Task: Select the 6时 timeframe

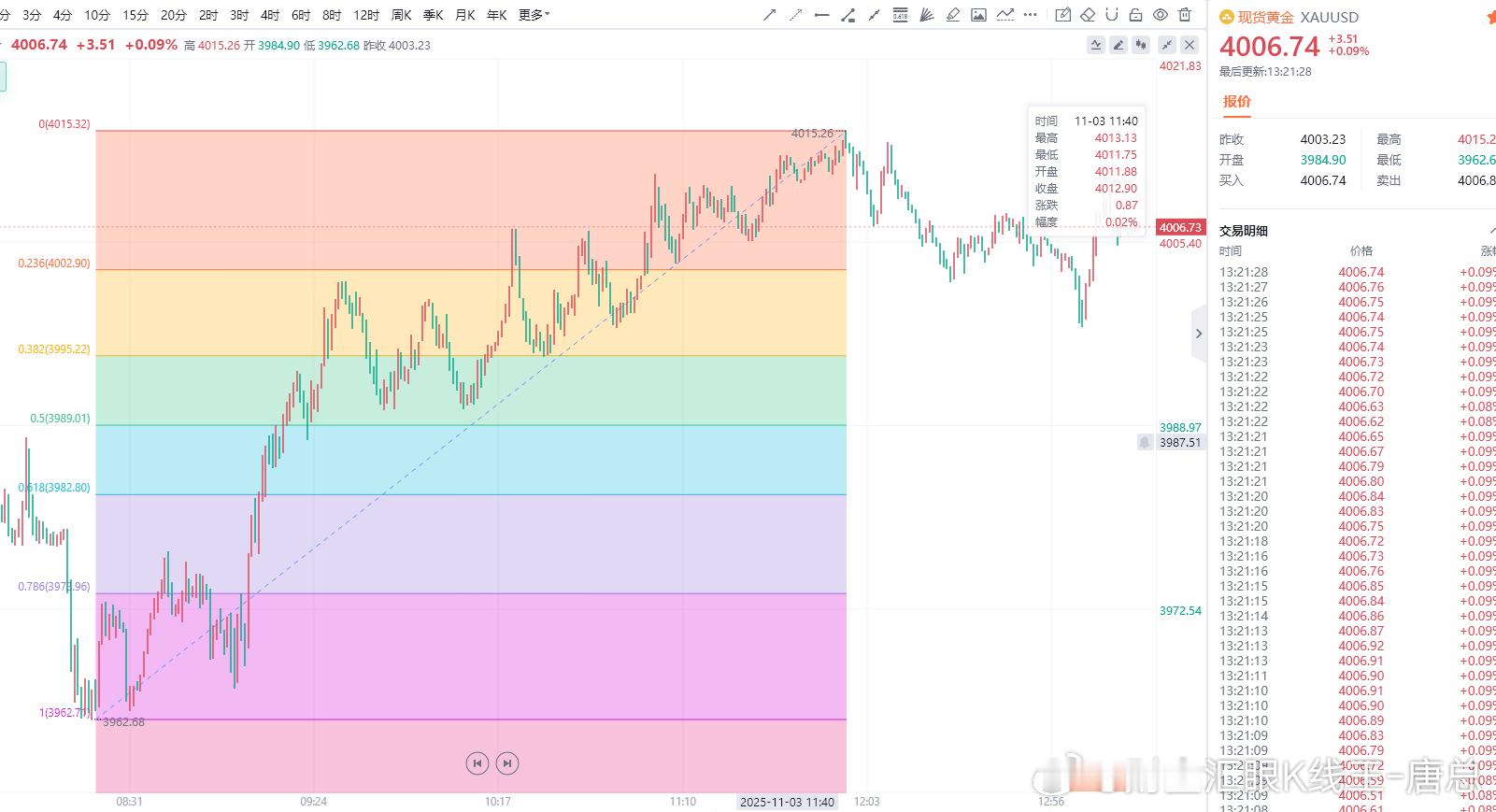Action: pos(301,15)
